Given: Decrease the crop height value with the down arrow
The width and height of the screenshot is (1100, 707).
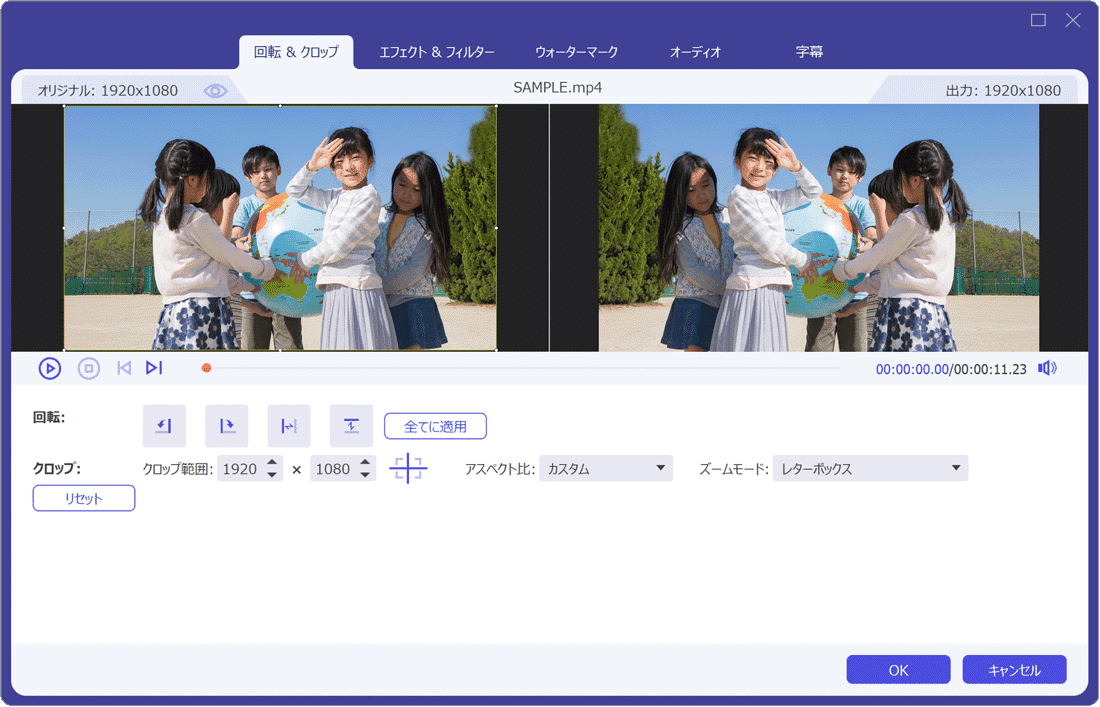Looking at the screenshot, I should (x=365, y=475).
